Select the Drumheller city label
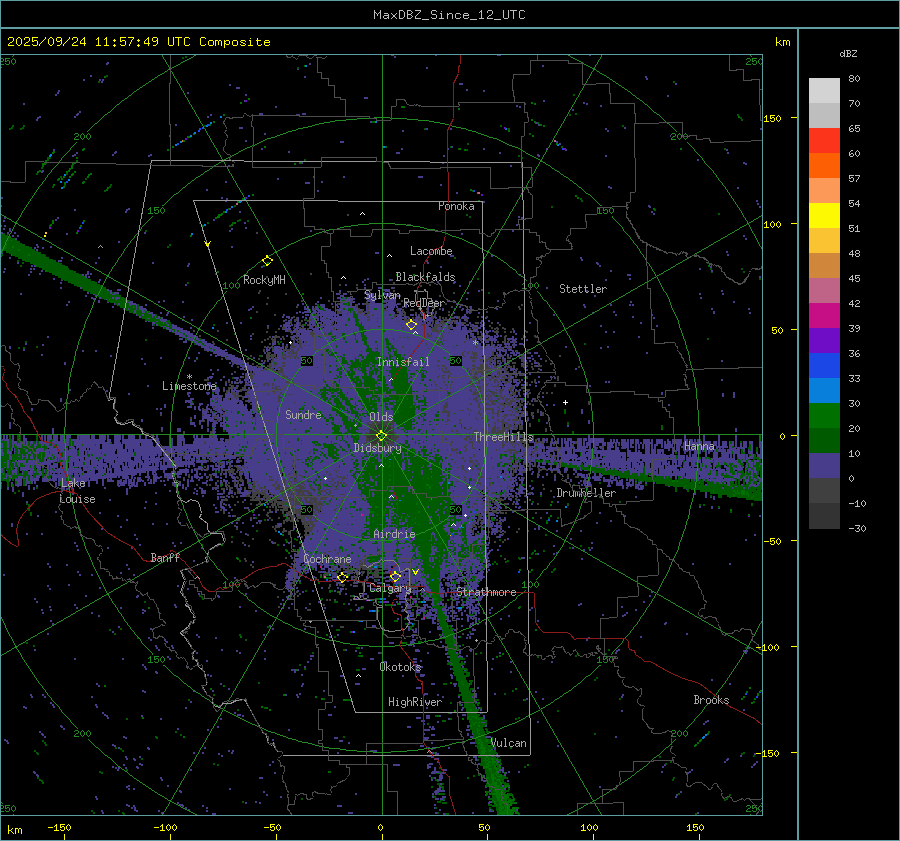Viewport: 900px width, 841px height. click(x=586, y=493)
